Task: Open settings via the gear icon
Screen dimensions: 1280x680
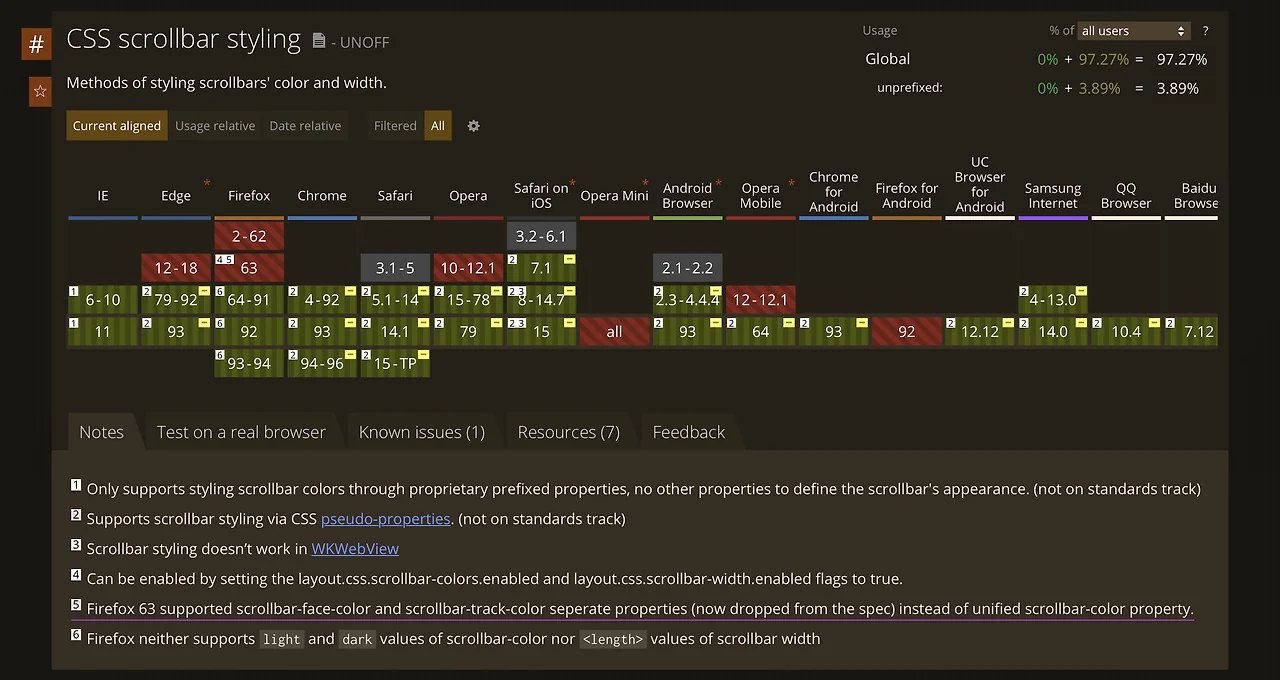Action: coord(474,126)
